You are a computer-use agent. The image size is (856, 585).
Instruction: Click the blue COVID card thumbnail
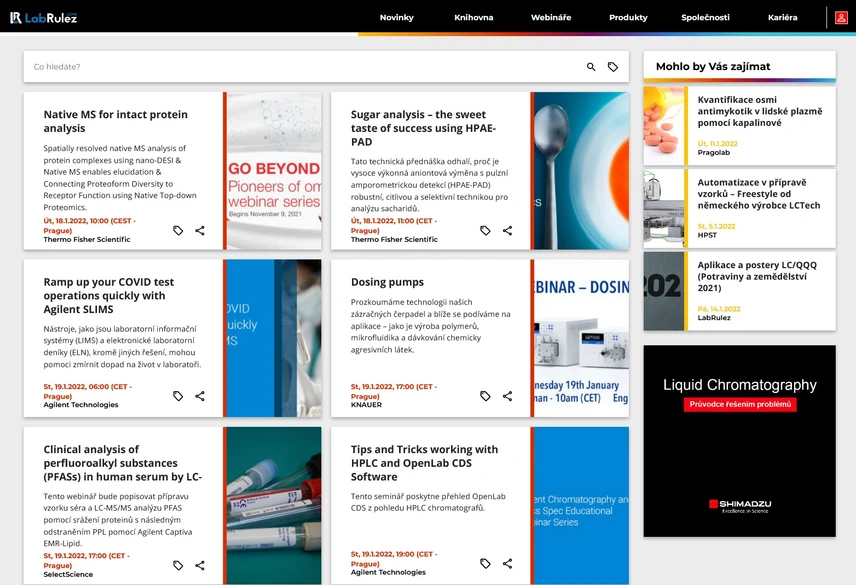click(274, 338)
